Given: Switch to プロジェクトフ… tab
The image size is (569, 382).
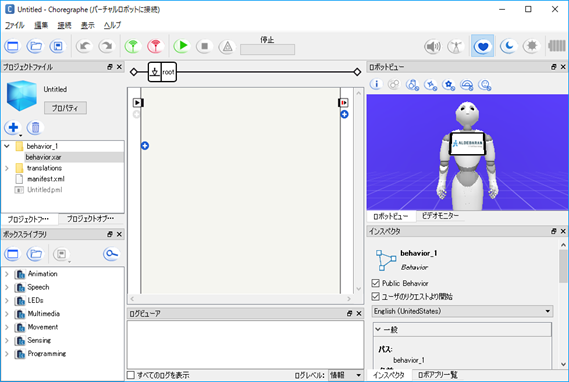Looking at the screenshot, I should [x=29, y=219].
